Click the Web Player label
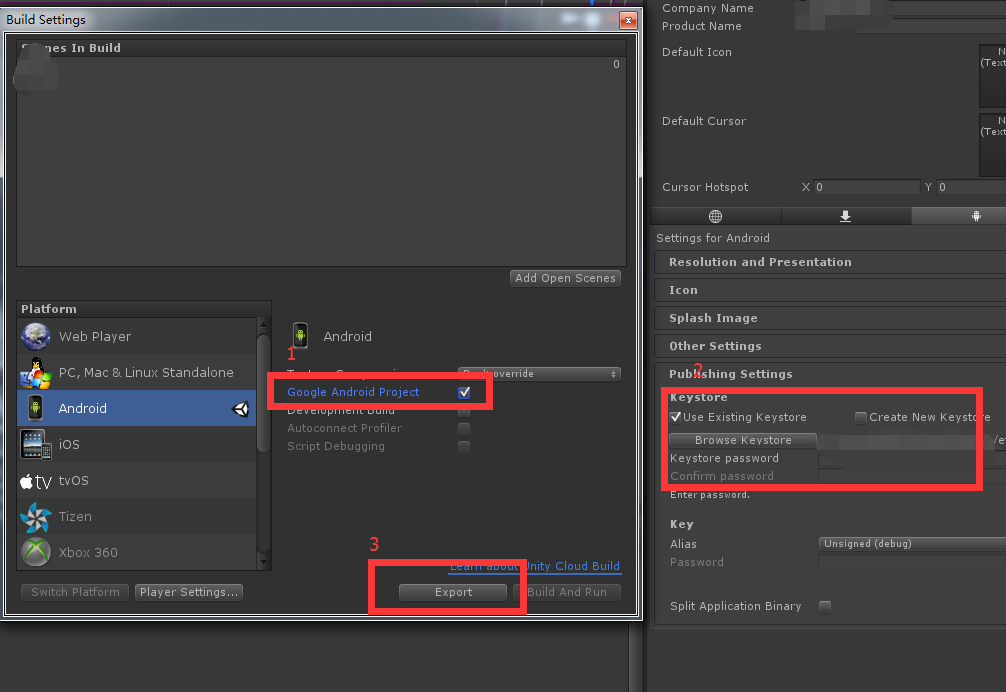The image size is (1006, 692). pos(95,337)
